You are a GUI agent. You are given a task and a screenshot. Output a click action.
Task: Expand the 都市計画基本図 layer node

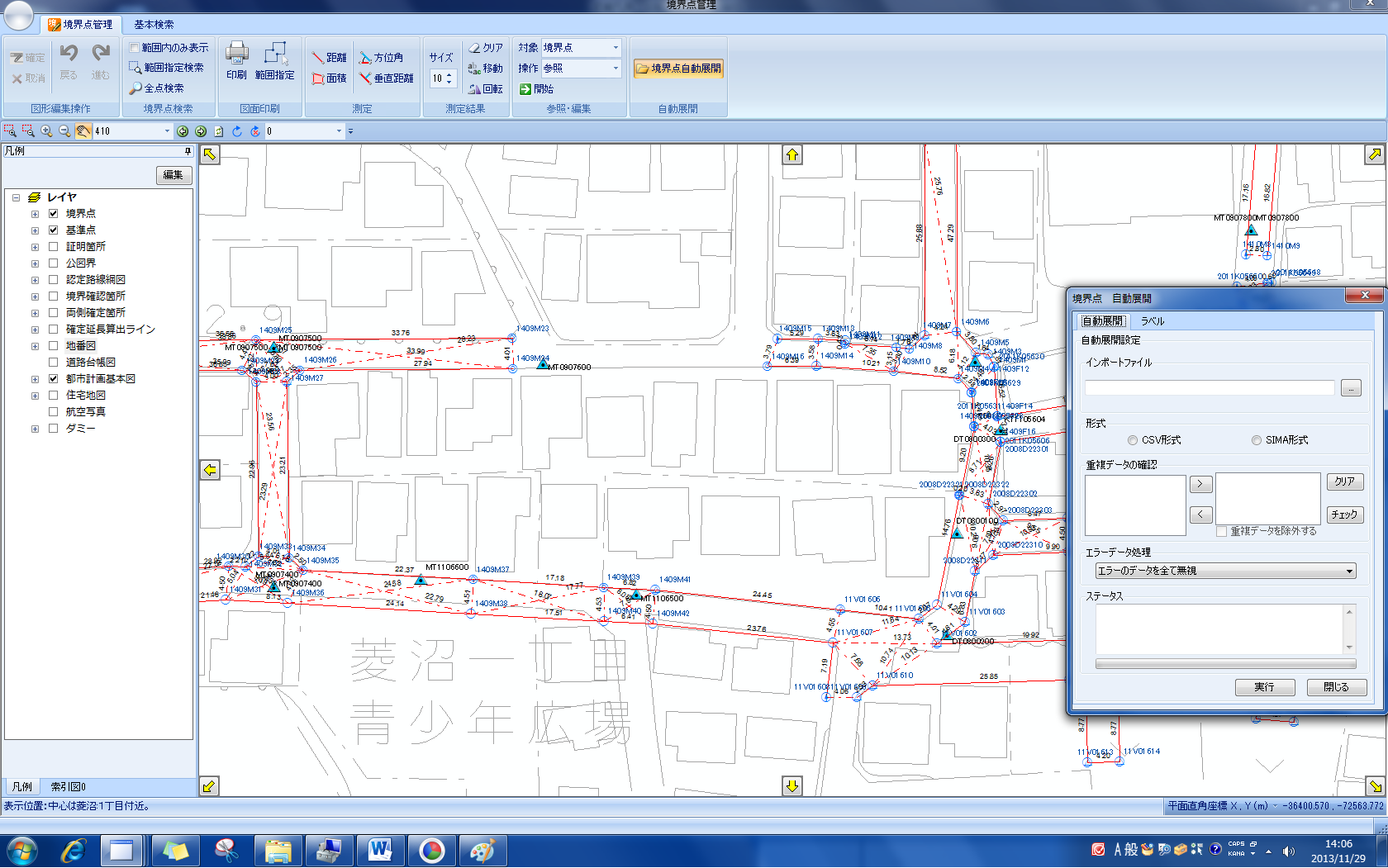tap(35, 379)
